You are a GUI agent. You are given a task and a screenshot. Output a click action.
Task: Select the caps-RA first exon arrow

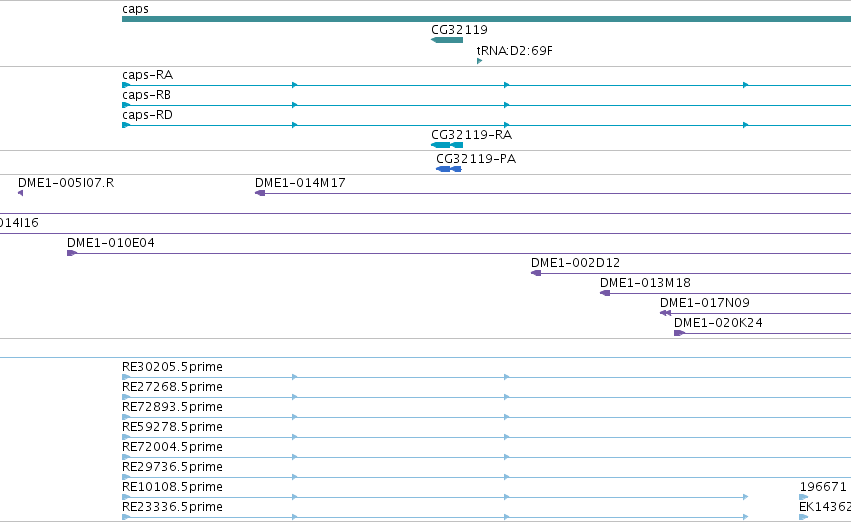pos(126,85)
